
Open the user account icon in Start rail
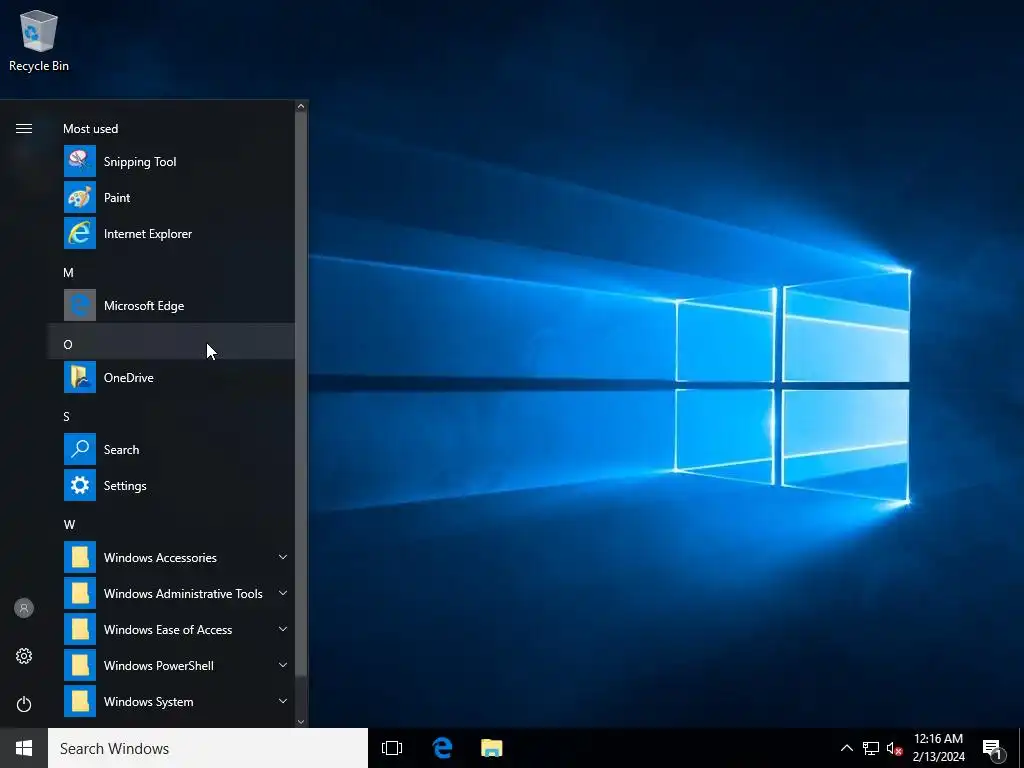[24, 608]
